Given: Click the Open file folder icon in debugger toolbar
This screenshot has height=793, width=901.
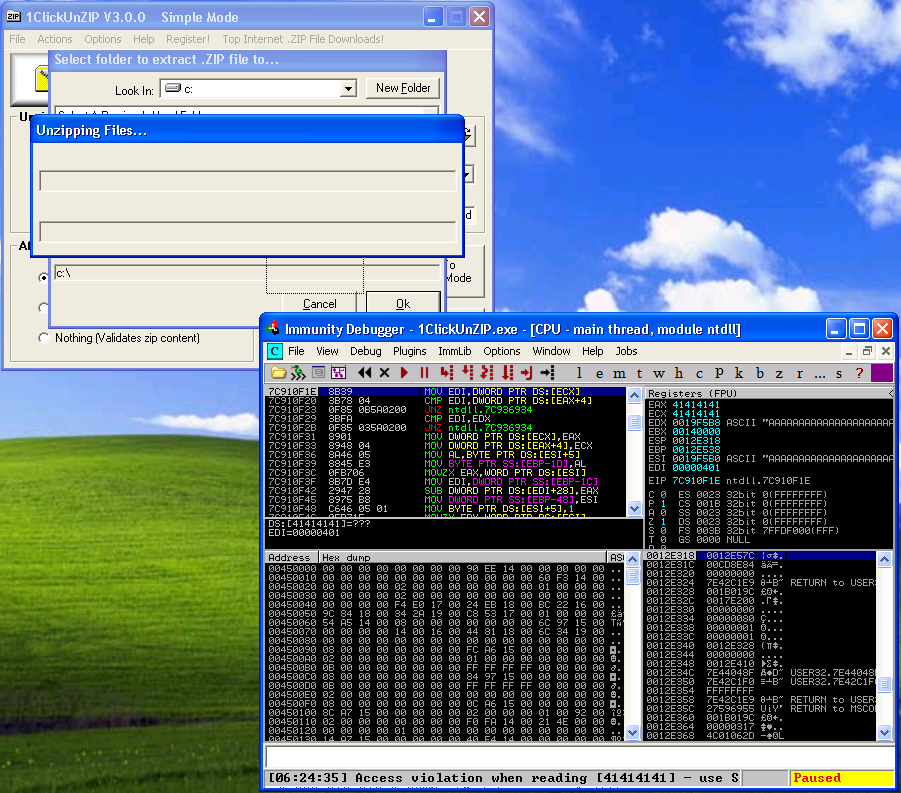Looking at the screenshot, I should (x=278, y=373).
